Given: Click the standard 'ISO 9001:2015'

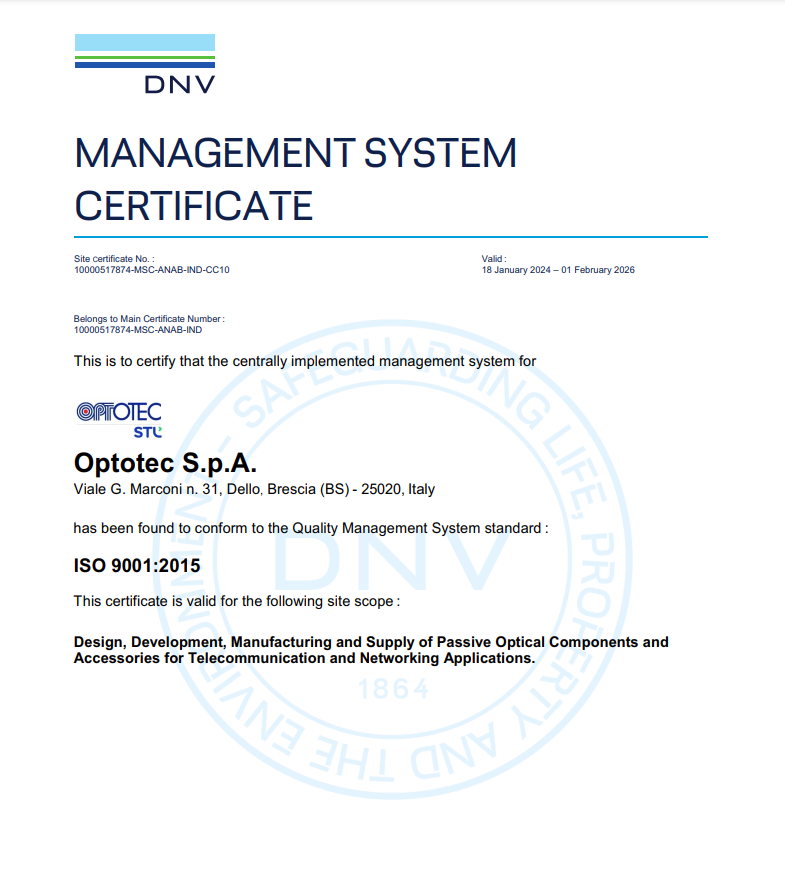Looking at the screenshot, I should 137,566.
